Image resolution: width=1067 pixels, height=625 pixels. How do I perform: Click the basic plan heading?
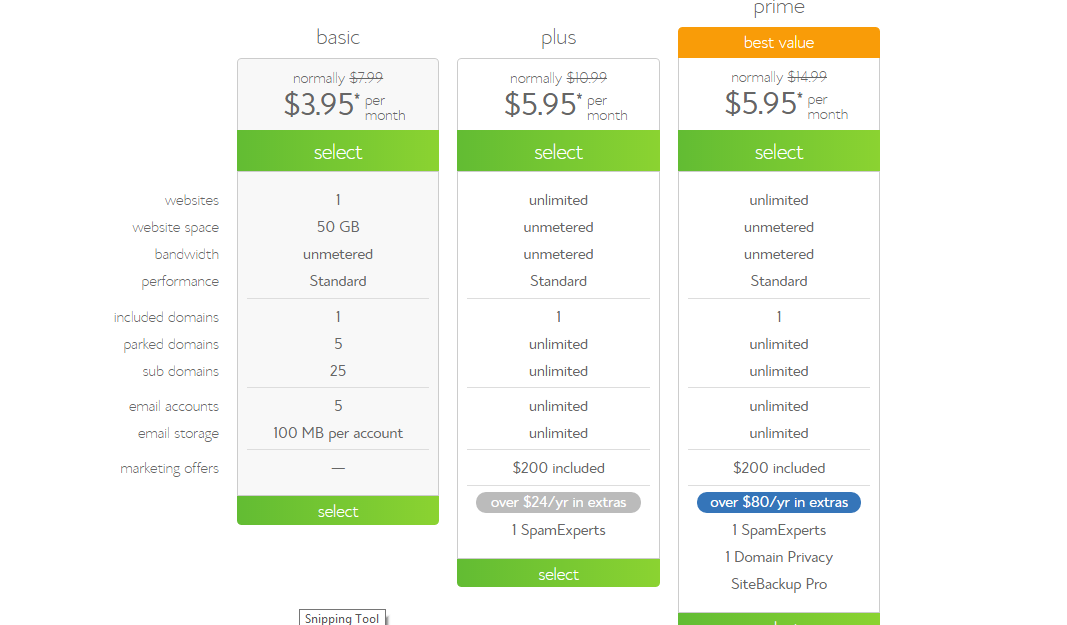(x=338, y=37)
